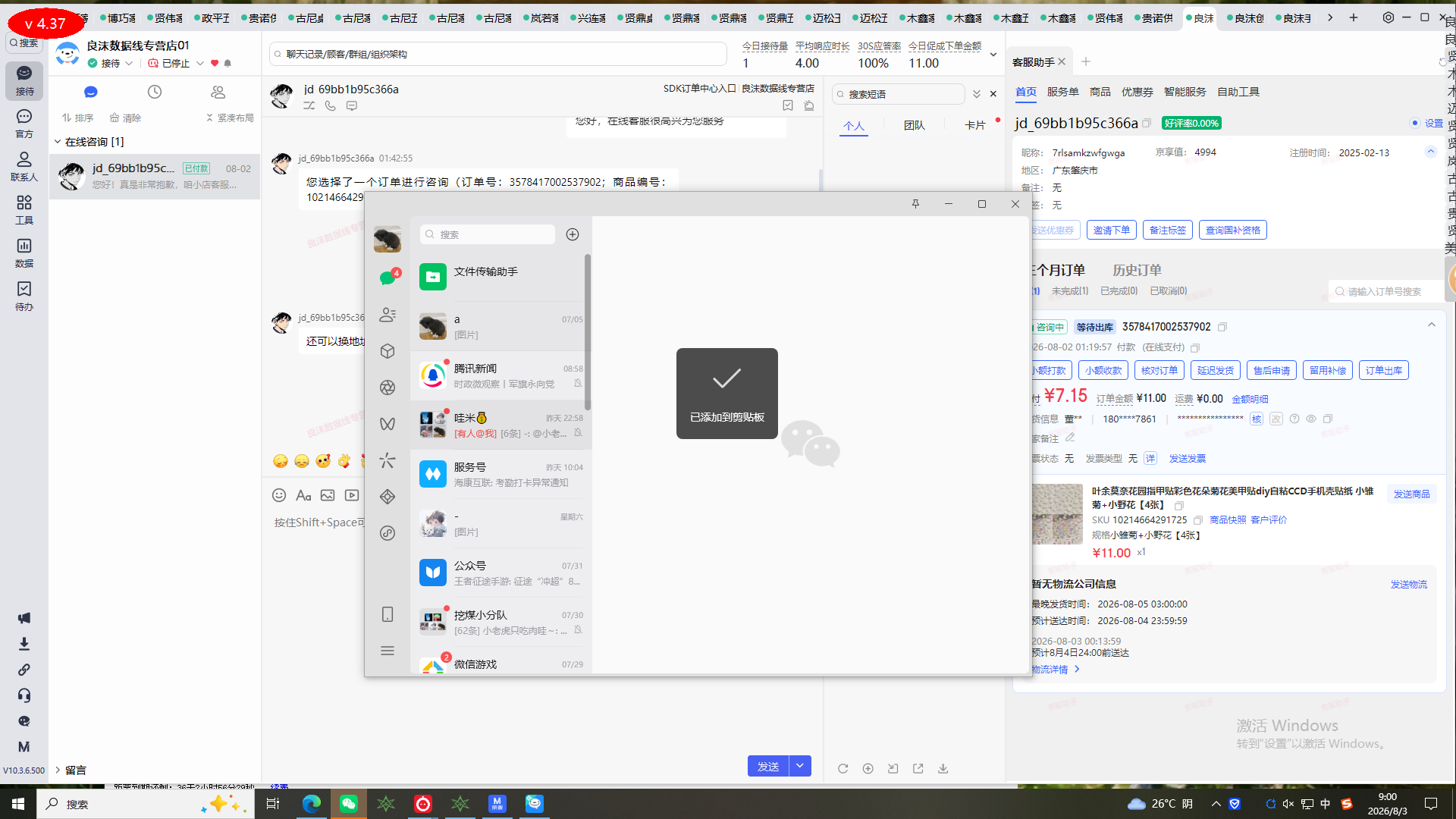Switch to 服务单 tab
Screen dimensions: 1456x819
tap(1062, 92)
